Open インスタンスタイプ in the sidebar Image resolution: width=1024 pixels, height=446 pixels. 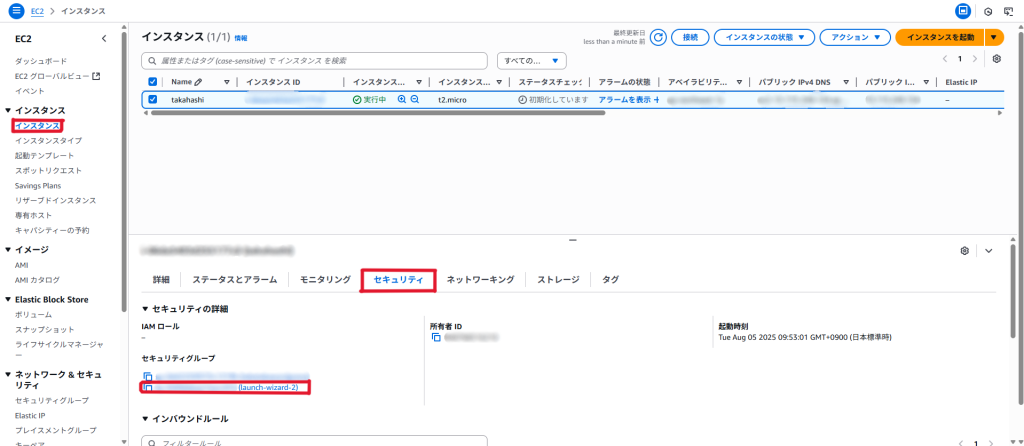[x=49, y=140]
